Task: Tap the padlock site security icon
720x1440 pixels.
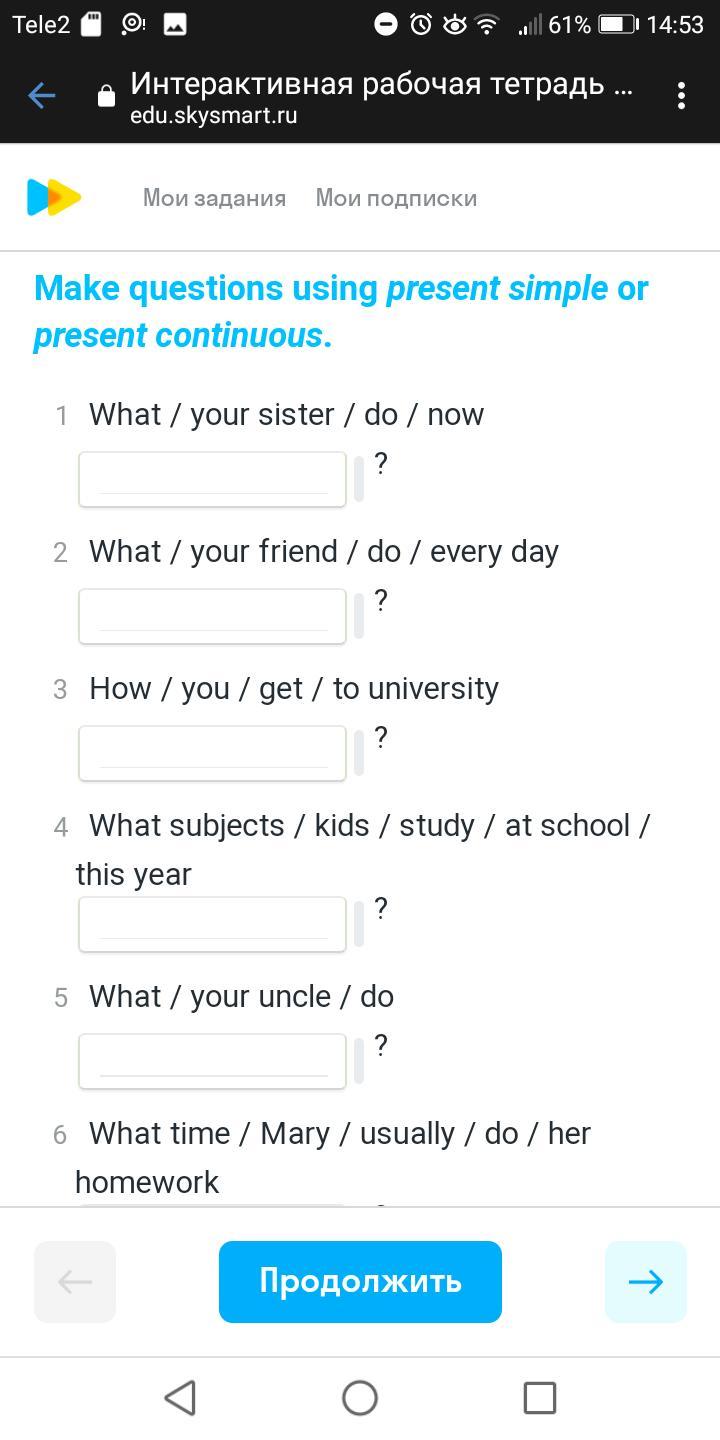Action: (x=106, y=97)
